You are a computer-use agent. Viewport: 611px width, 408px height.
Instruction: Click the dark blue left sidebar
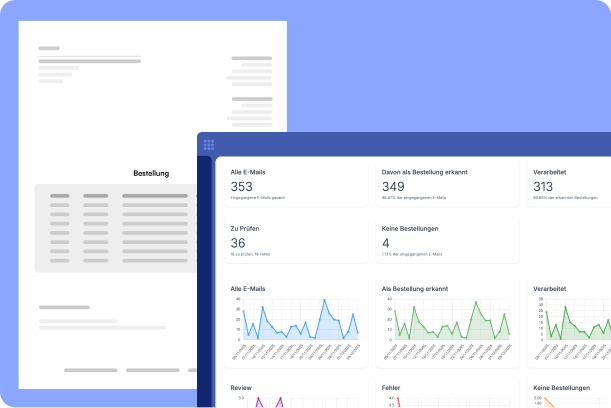click(x=204, y=280)
